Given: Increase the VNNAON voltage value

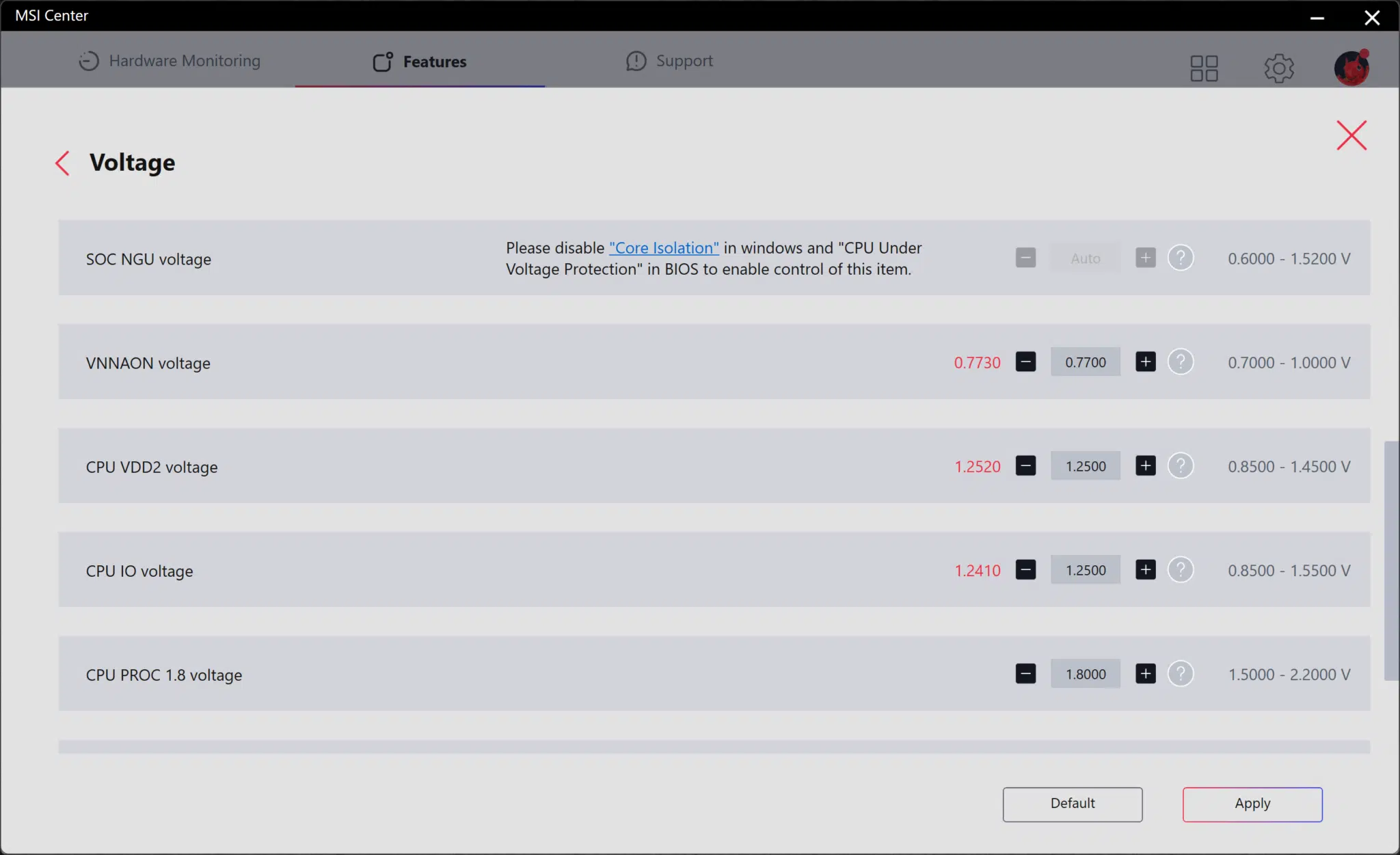Looking at the screenshot, I should coord(1146,362).
